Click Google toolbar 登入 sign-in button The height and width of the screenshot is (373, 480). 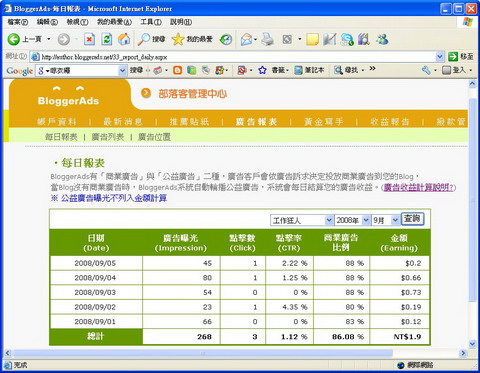point(455,70)
